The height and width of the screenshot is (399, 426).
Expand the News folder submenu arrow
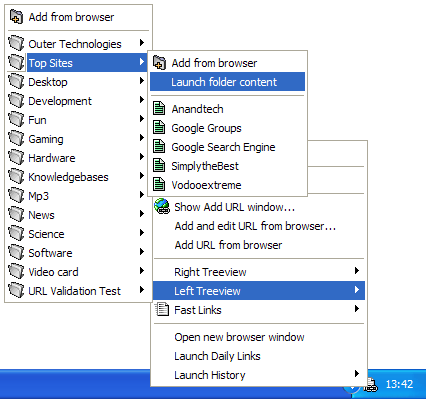coord(142,213)
